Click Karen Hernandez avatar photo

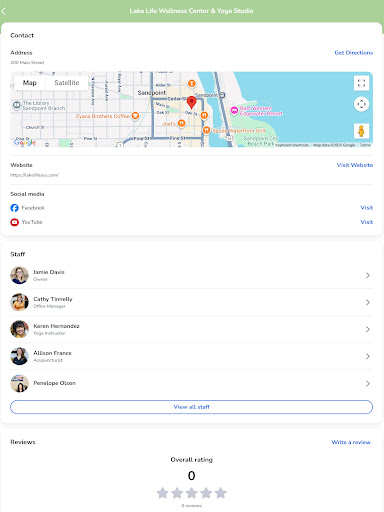tap(19, 329)
